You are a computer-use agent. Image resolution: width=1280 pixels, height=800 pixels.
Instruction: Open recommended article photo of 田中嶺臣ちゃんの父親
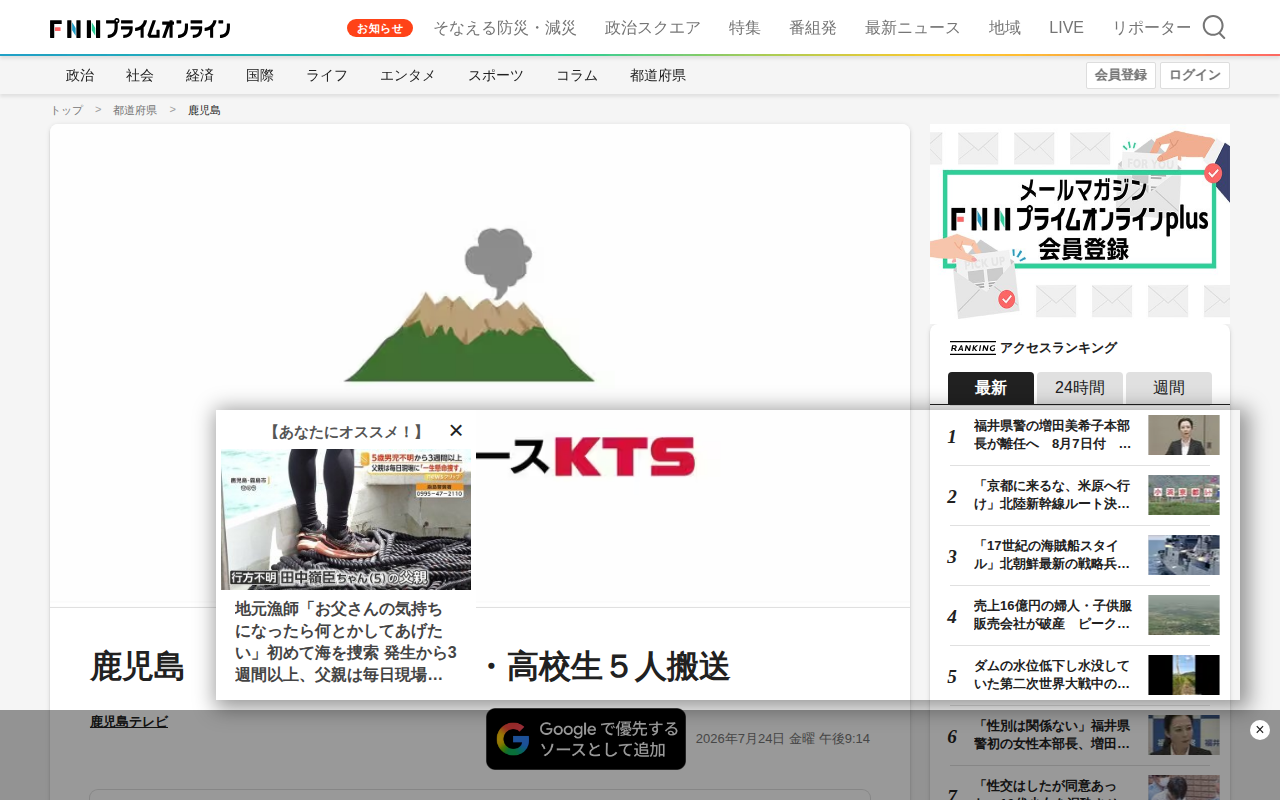(346, 519)
